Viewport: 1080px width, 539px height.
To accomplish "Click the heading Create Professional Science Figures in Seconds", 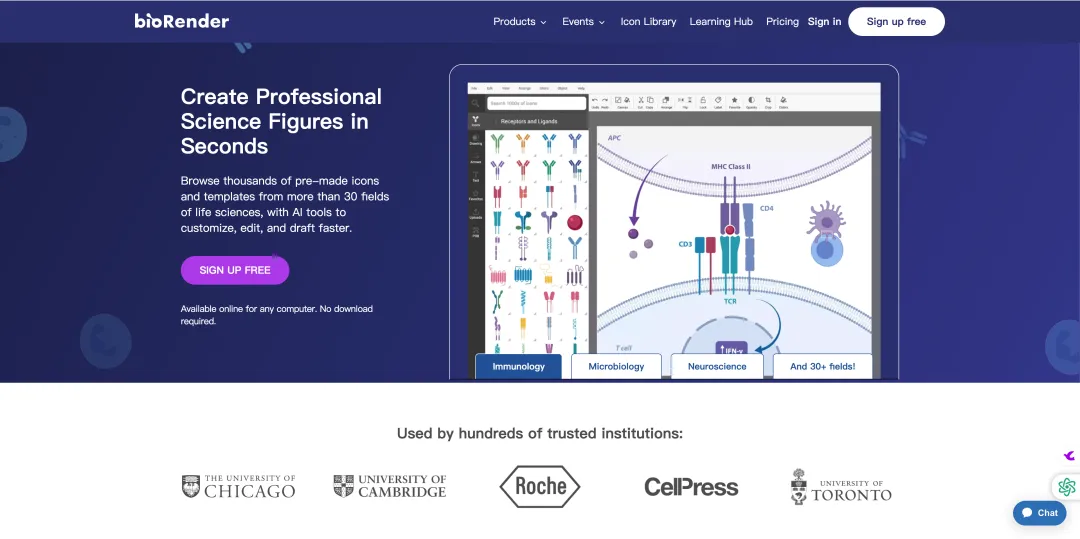I will 281,121.
